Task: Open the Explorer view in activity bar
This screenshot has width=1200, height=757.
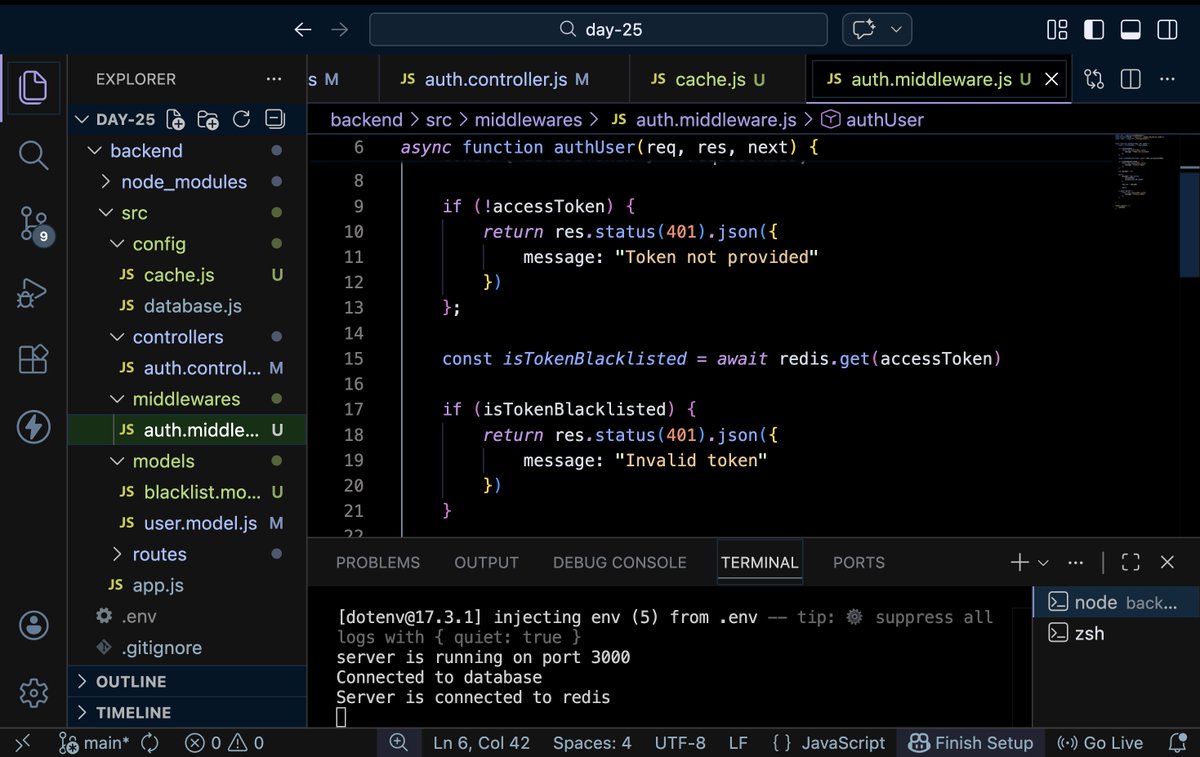Action: click(33, 88)
